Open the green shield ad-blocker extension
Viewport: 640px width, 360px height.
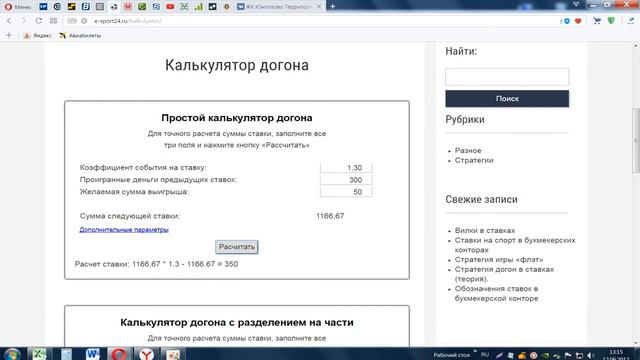pos(611,21)
